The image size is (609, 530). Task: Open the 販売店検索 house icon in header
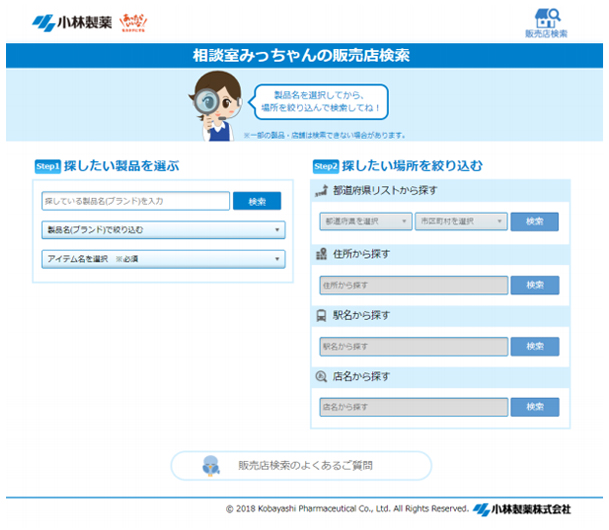(x=546, y=23)
